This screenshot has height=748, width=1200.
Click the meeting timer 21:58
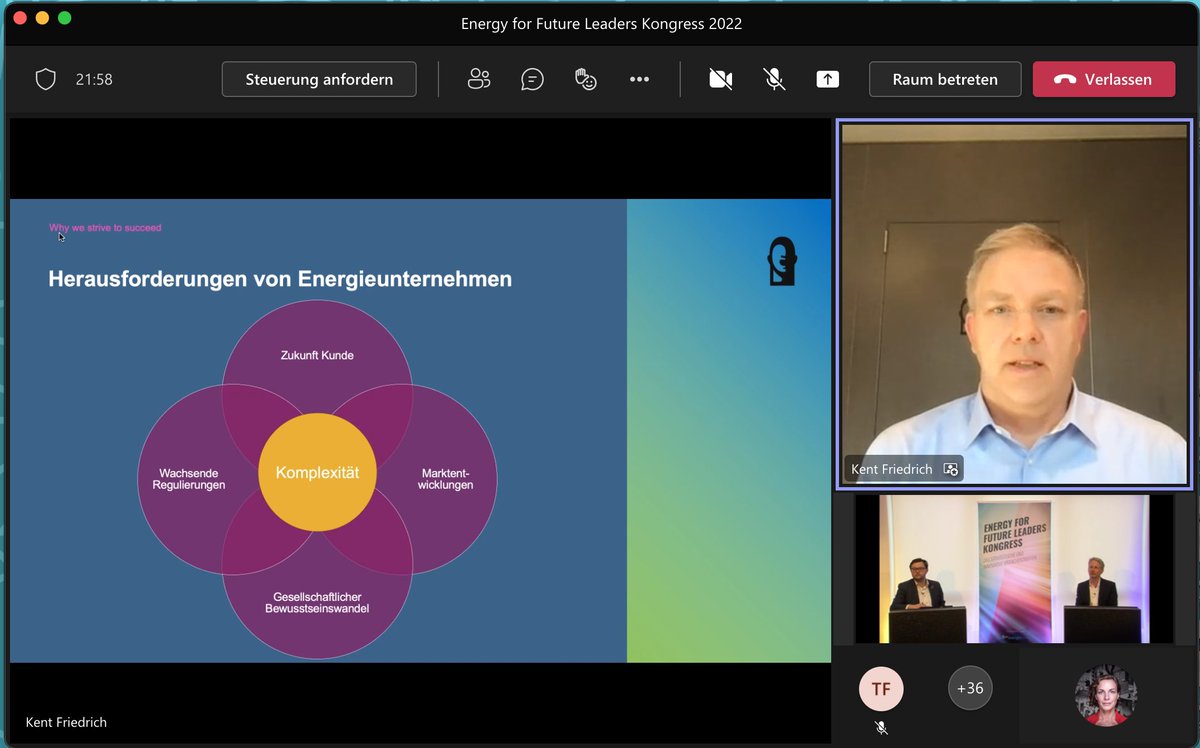pos(94,79)
